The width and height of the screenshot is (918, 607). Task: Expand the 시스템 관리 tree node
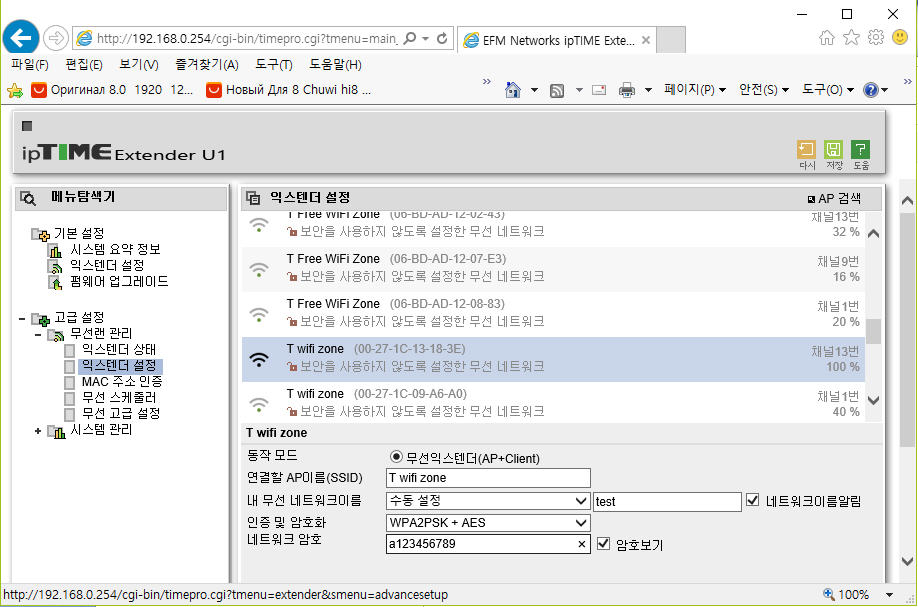pyautogui.click(x=38, y=431)
